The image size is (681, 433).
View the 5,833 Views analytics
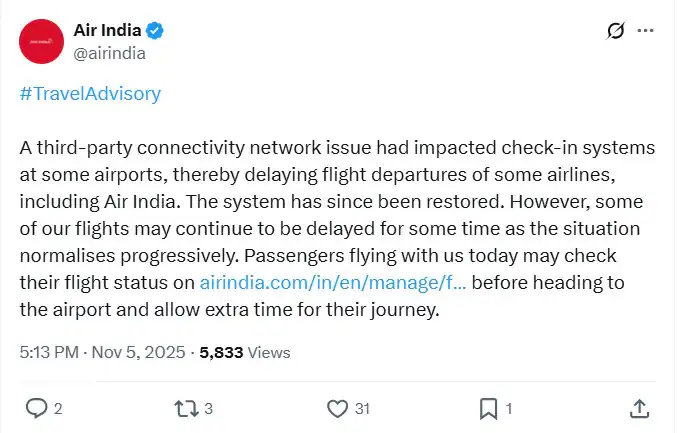pyautogui.click(x=245, y=352)
